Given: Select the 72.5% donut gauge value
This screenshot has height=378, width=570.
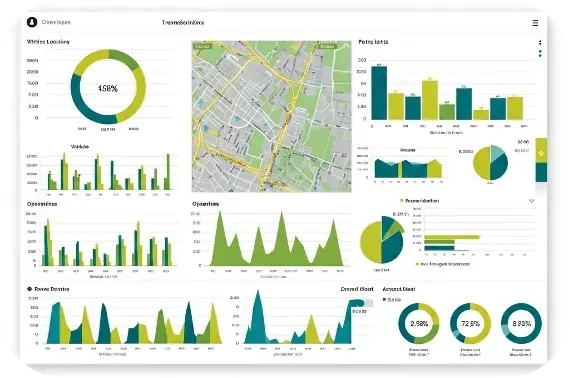Looking at the screenshot, I should (x=470, y=323).
